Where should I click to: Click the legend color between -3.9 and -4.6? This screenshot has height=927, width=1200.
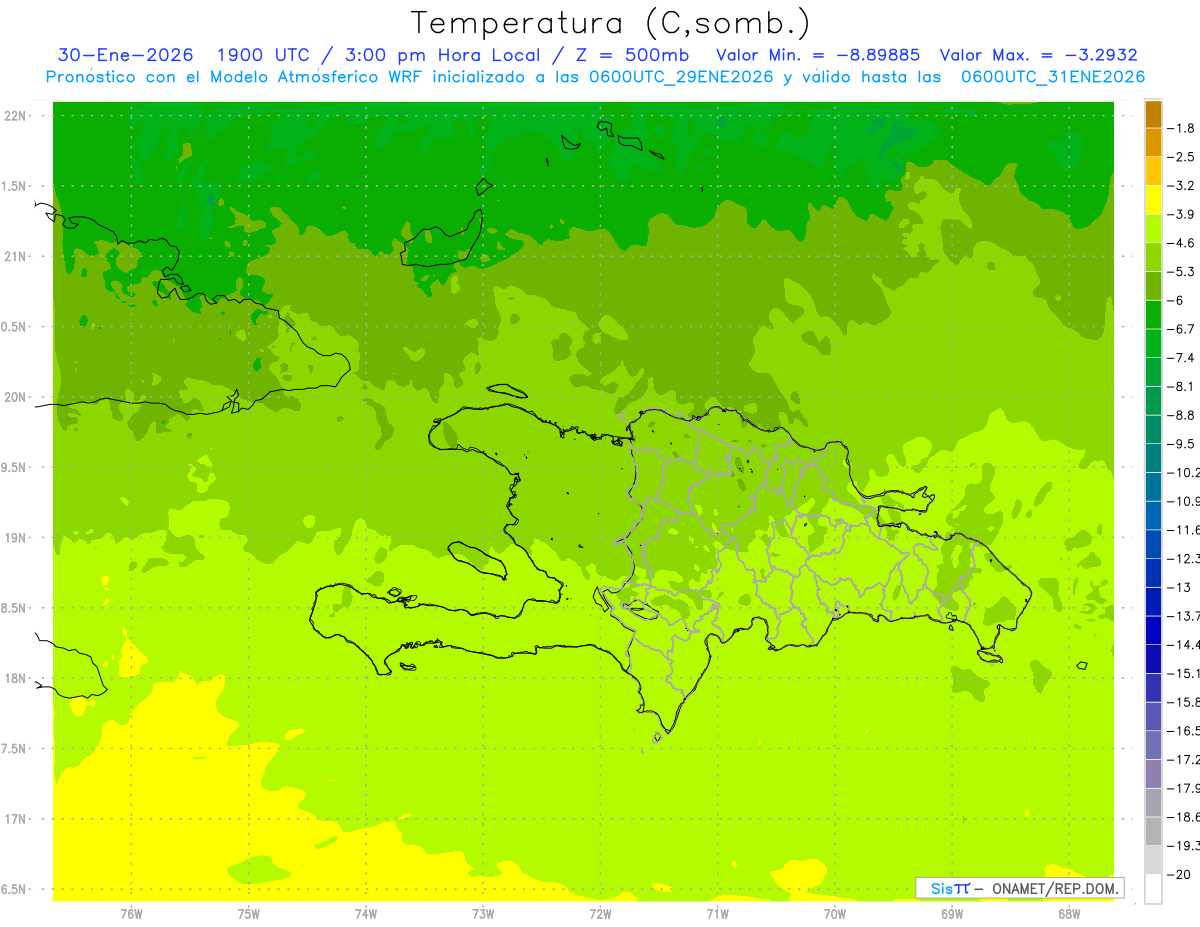click(1153, 229)
